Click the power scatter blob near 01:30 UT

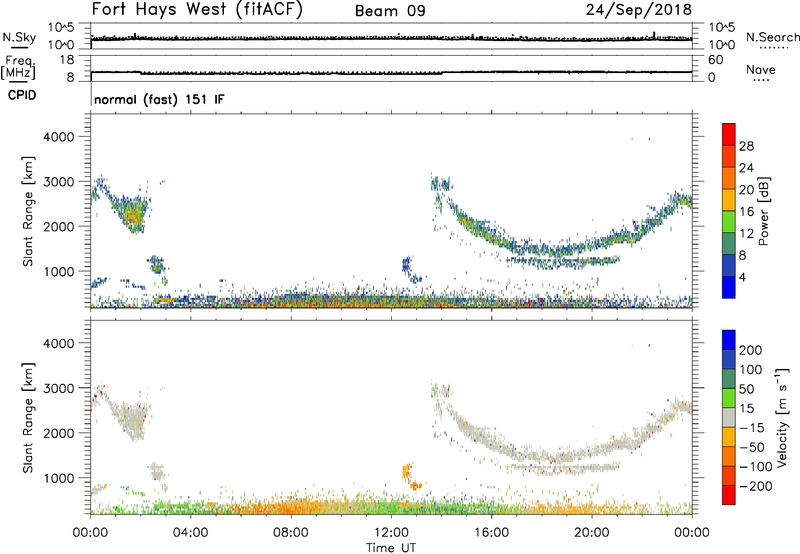point(132,214)
